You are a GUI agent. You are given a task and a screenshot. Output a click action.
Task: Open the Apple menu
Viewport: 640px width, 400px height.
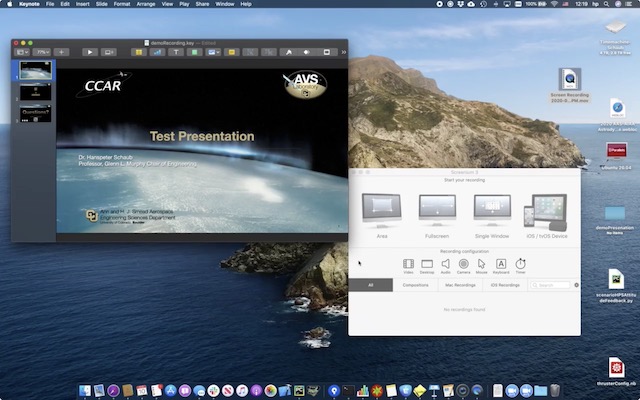(10, 4)
